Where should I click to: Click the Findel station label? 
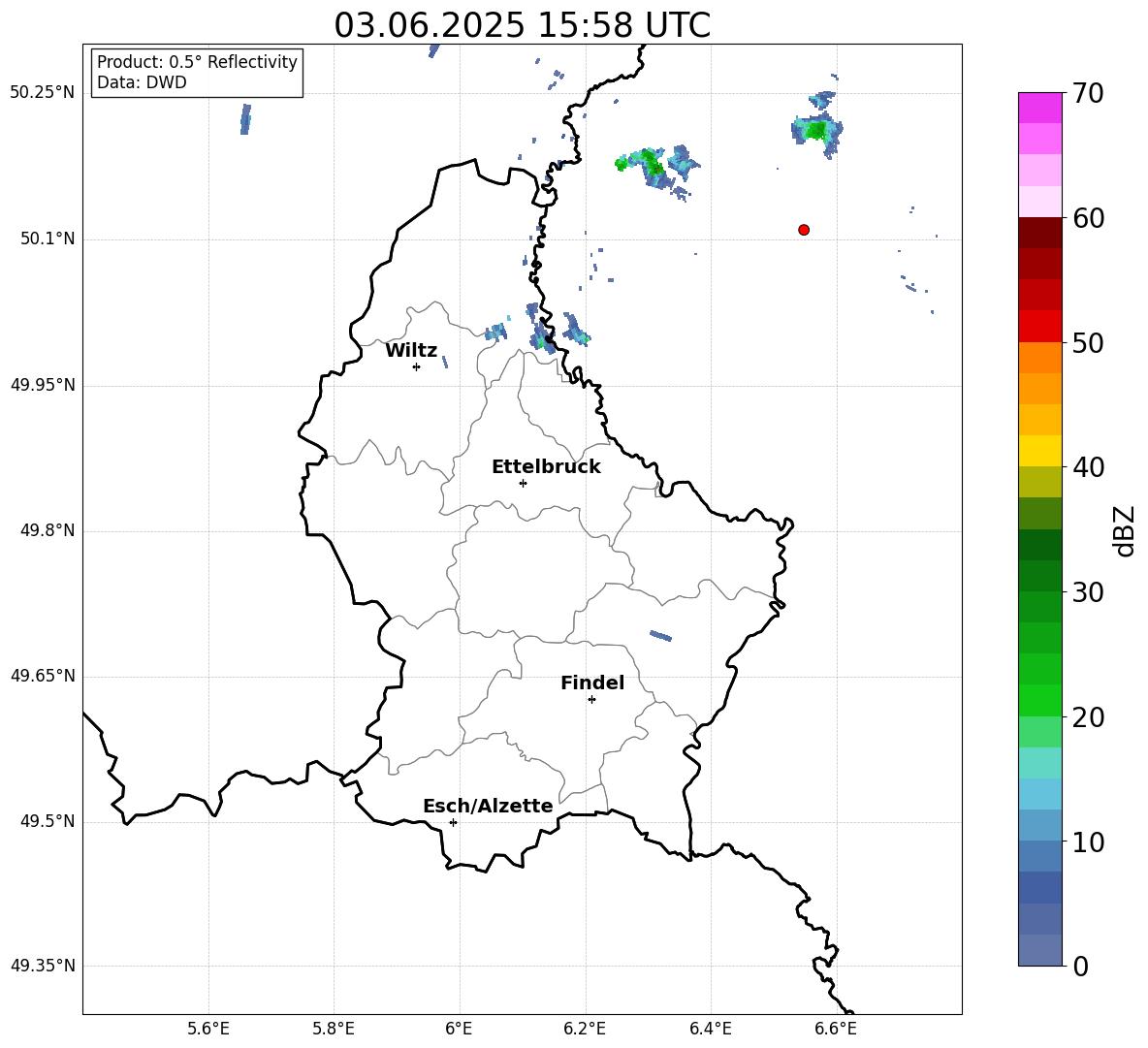coord(592,683)
